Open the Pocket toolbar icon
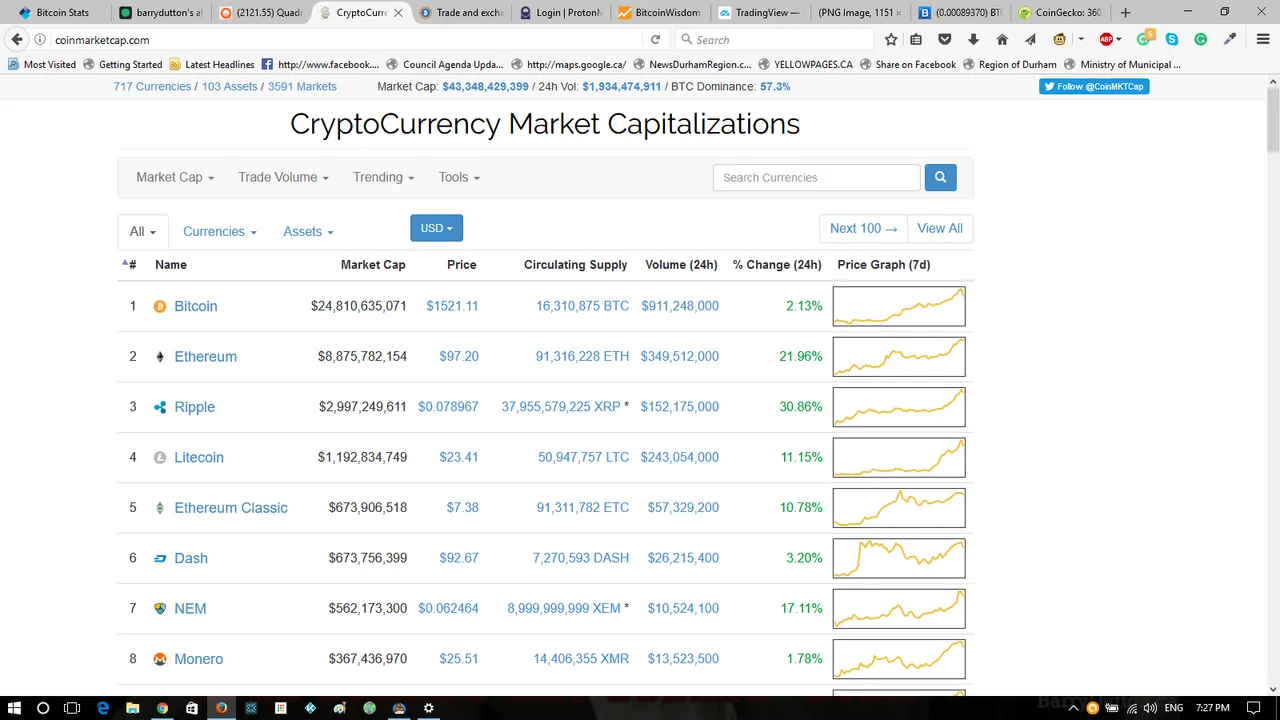1280x720 pixels. coord(944,40)
